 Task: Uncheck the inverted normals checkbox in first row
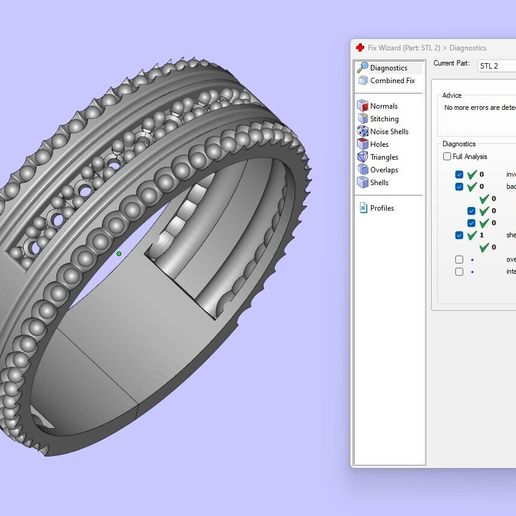[x=459, y=174]
